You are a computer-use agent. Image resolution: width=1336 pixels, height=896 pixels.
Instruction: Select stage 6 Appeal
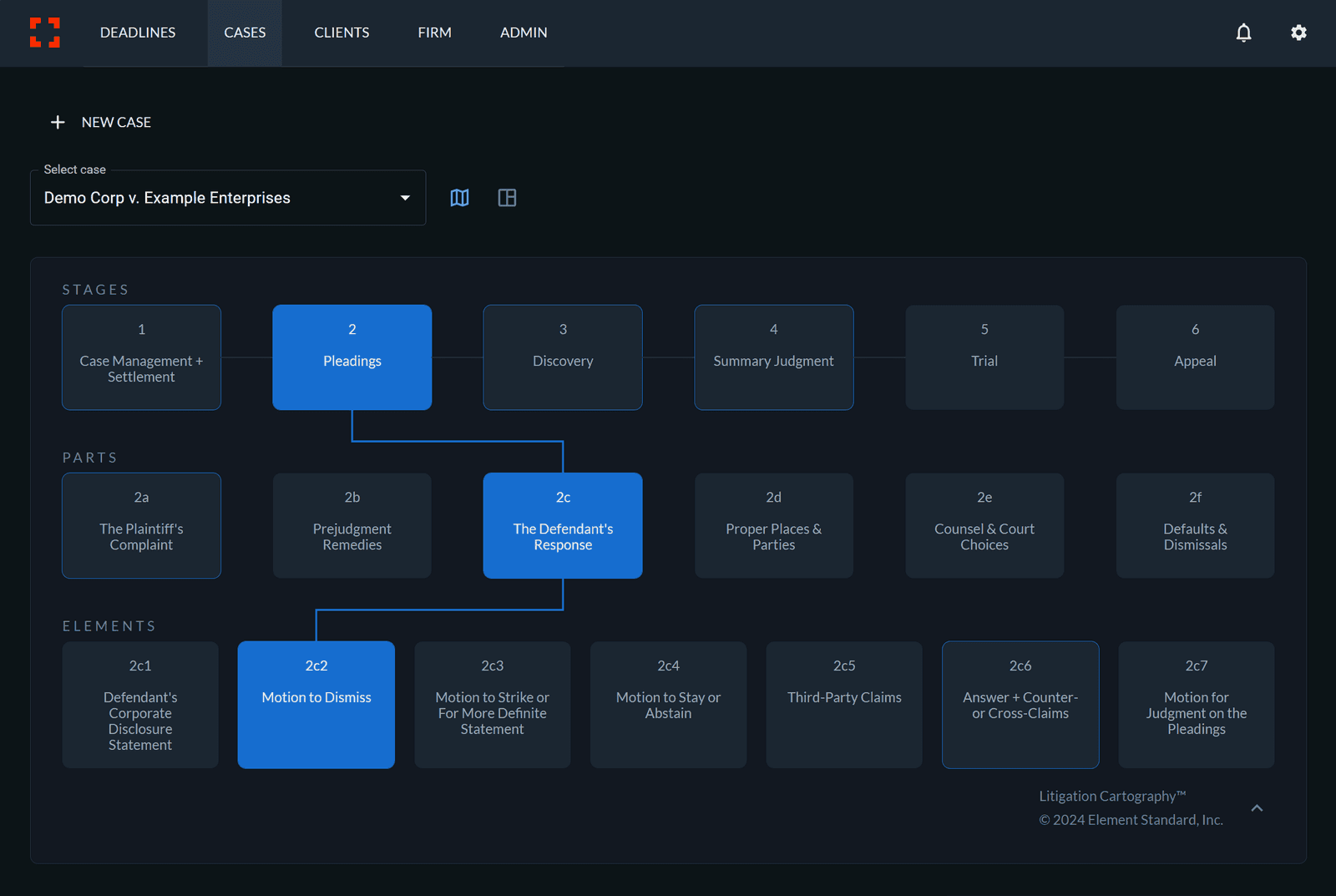click(x=1195, y=357)
